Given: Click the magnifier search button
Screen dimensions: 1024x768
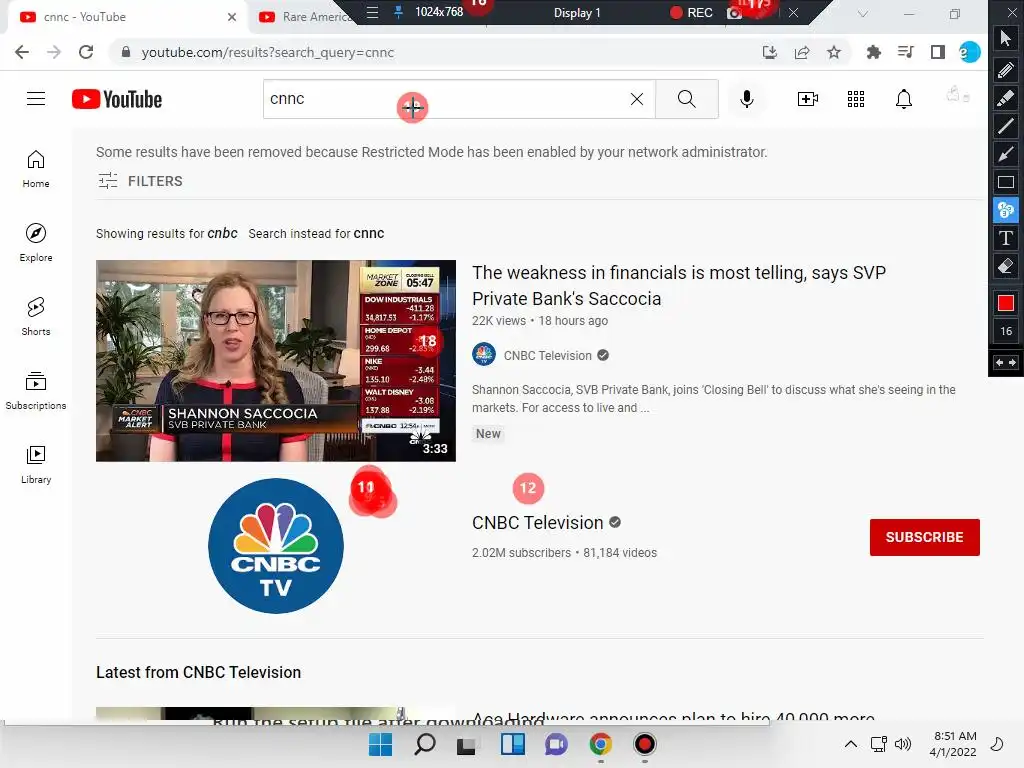Looking at the screenshot, I should tap(686, 99).
